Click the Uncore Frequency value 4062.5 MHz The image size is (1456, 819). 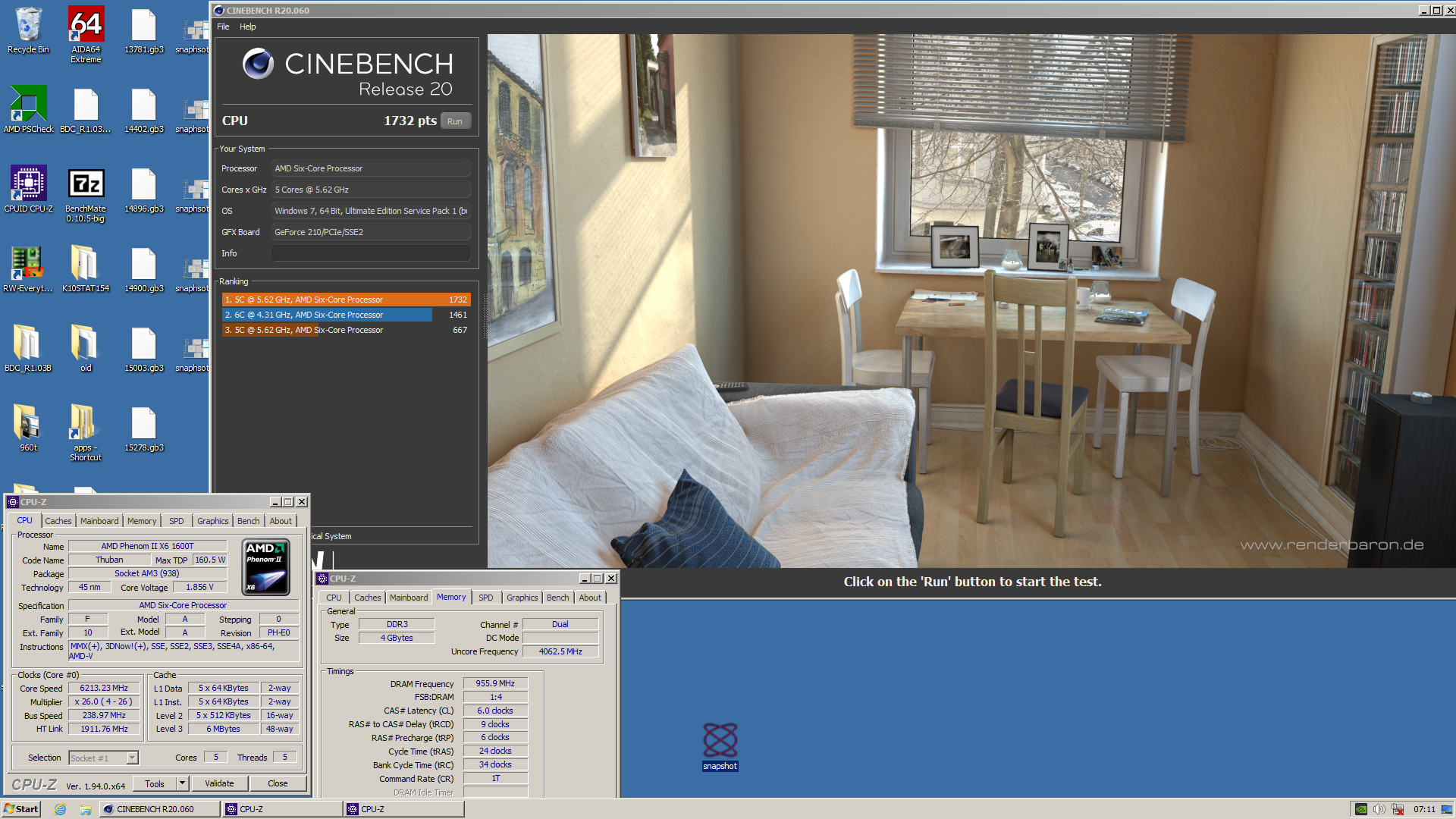(560, 651)
